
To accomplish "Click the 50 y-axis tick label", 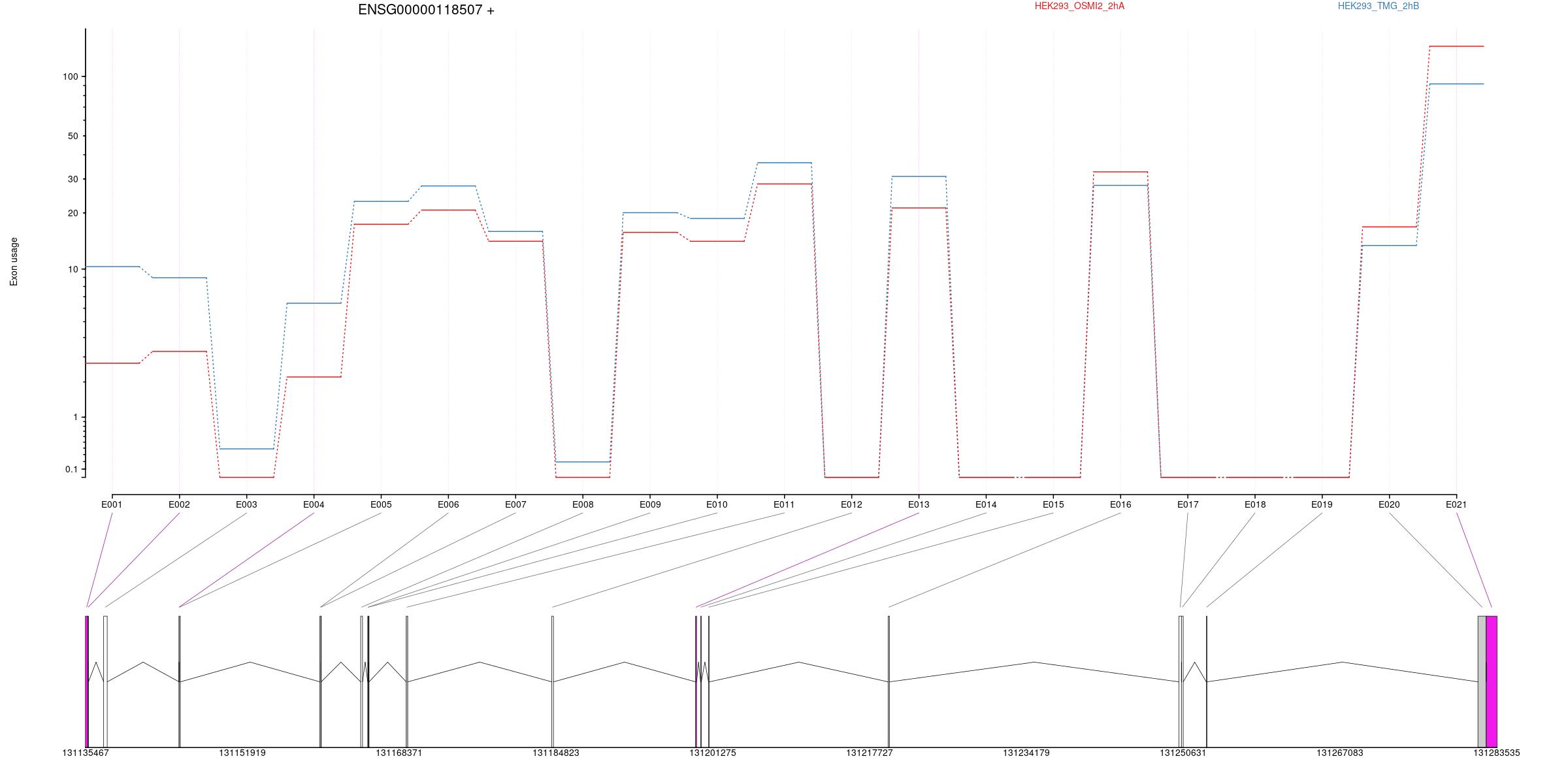I will point(73,136).
